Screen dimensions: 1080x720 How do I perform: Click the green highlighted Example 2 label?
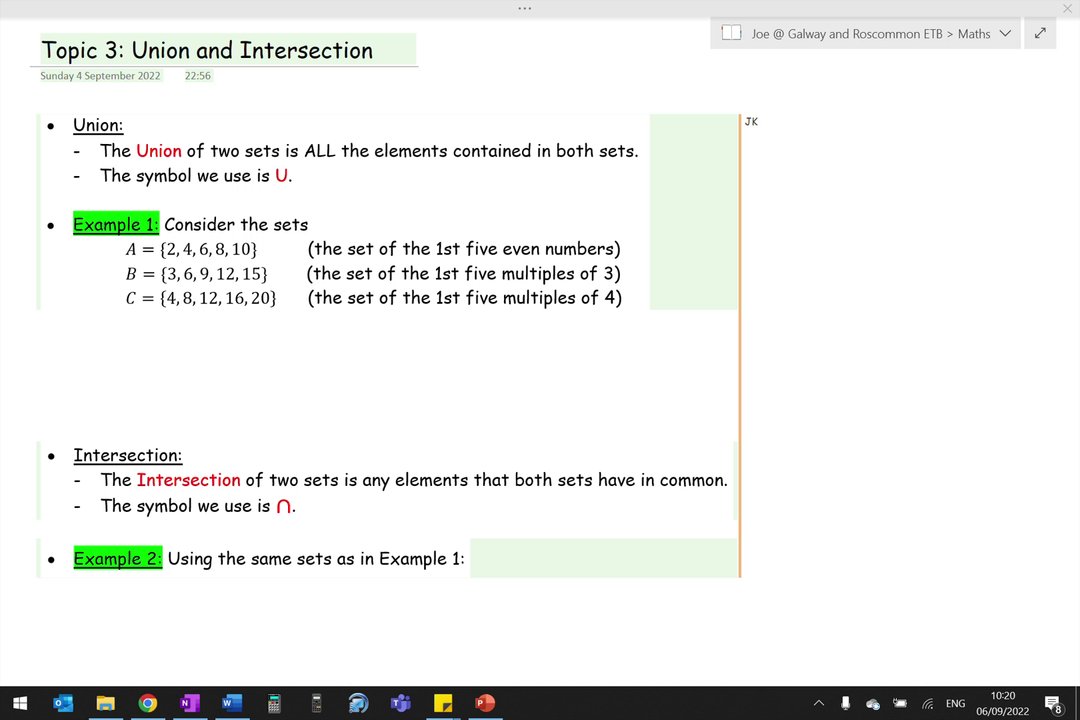[x=118, y=558]
